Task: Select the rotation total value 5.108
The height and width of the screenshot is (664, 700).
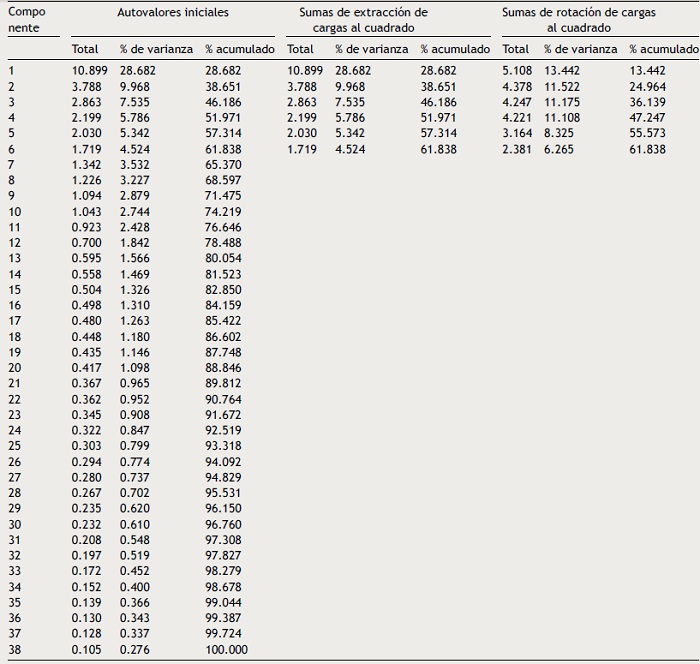Action: [516, 71]
